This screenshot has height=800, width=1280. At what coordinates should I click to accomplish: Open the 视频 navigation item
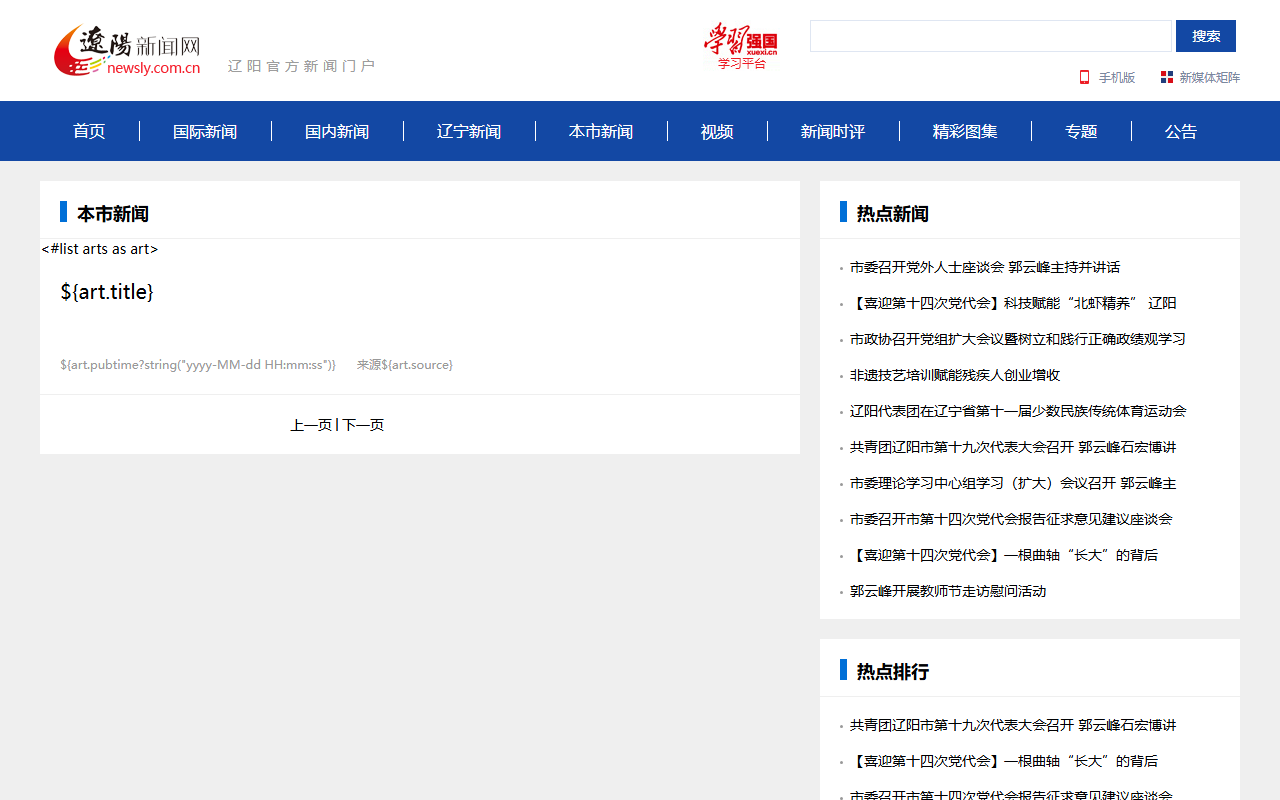coord(717,131)
